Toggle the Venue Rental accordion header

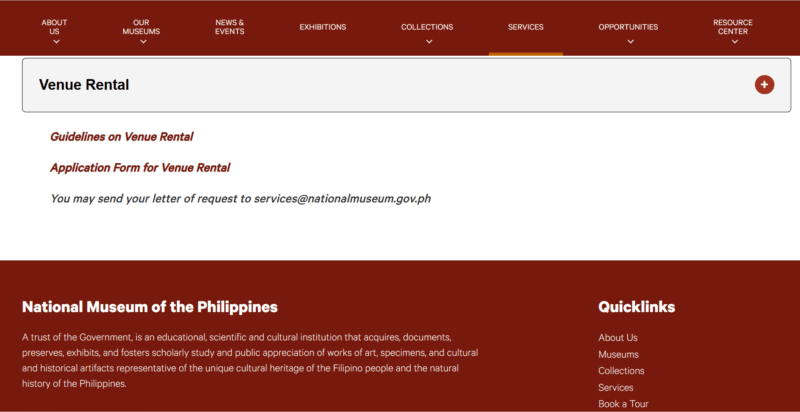click(x=406, y=85)
